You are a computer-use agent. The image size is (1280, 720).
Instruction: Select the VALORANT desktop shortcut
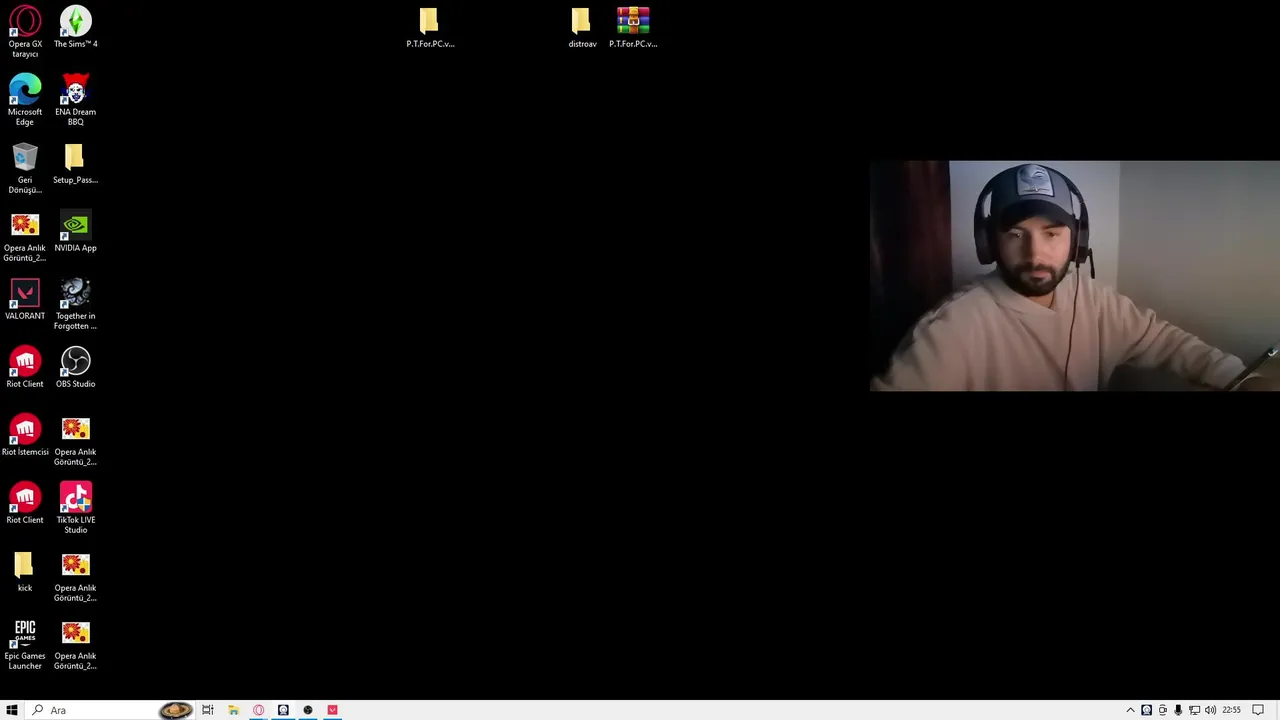click(x=25, y=300)
